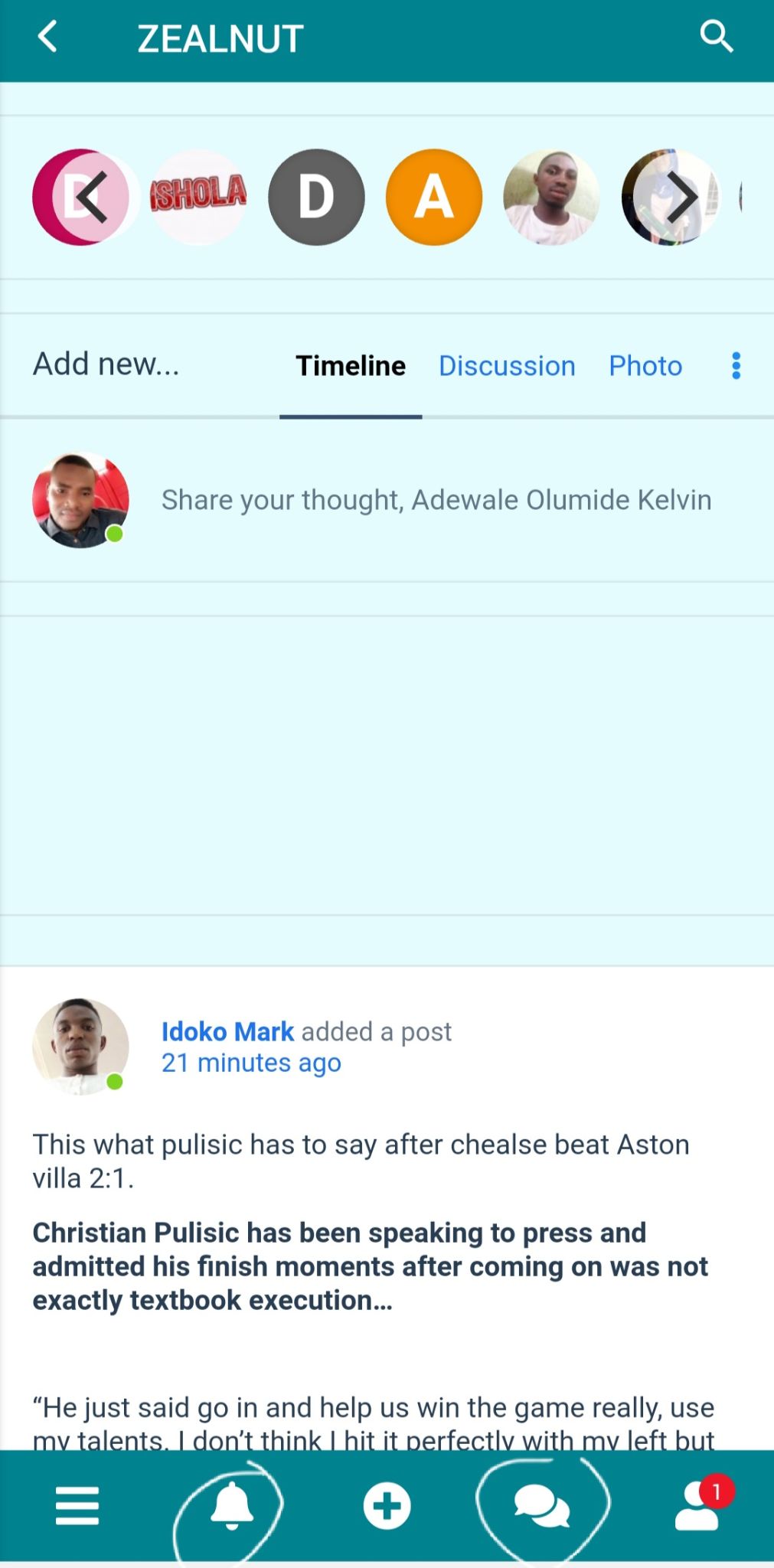Image resolution: width=774 pixels, height=1568 pixels.
Task: Open the orange 'A' story avatar
Action: pos(434,197)
